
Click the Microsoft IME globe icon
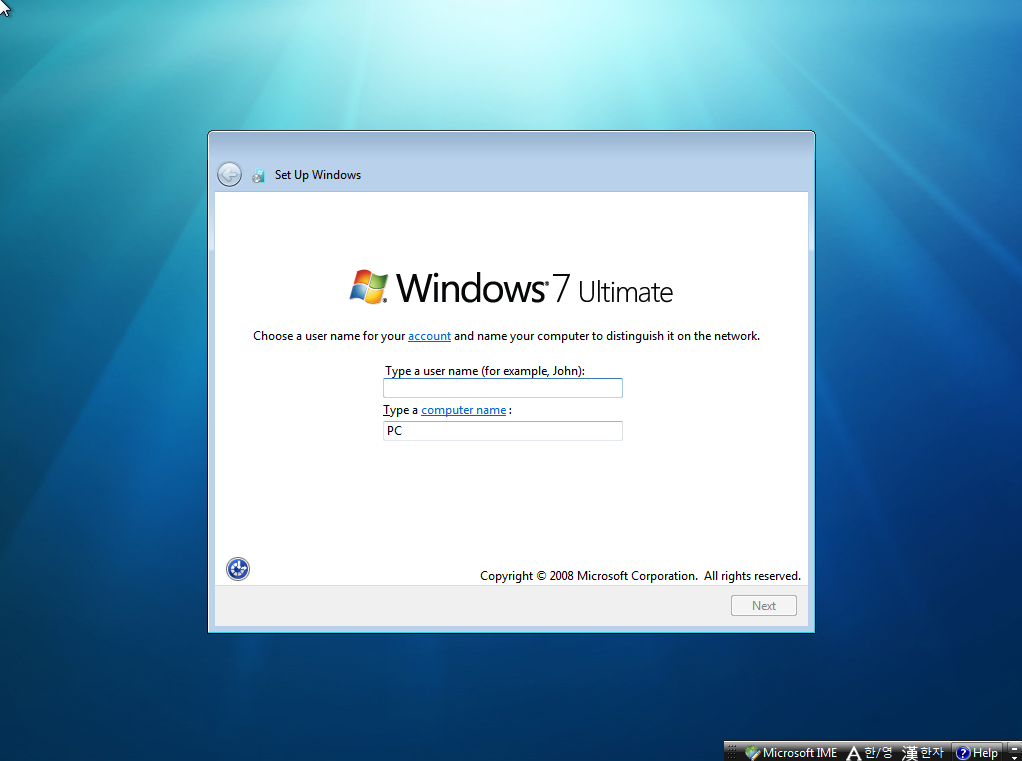click(752, 753)
